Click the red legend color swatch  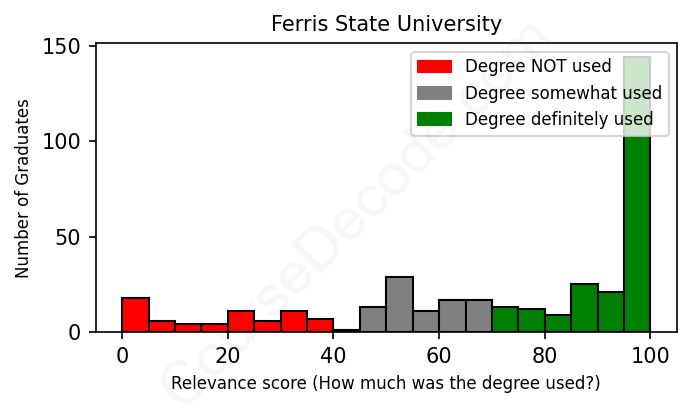434,67
